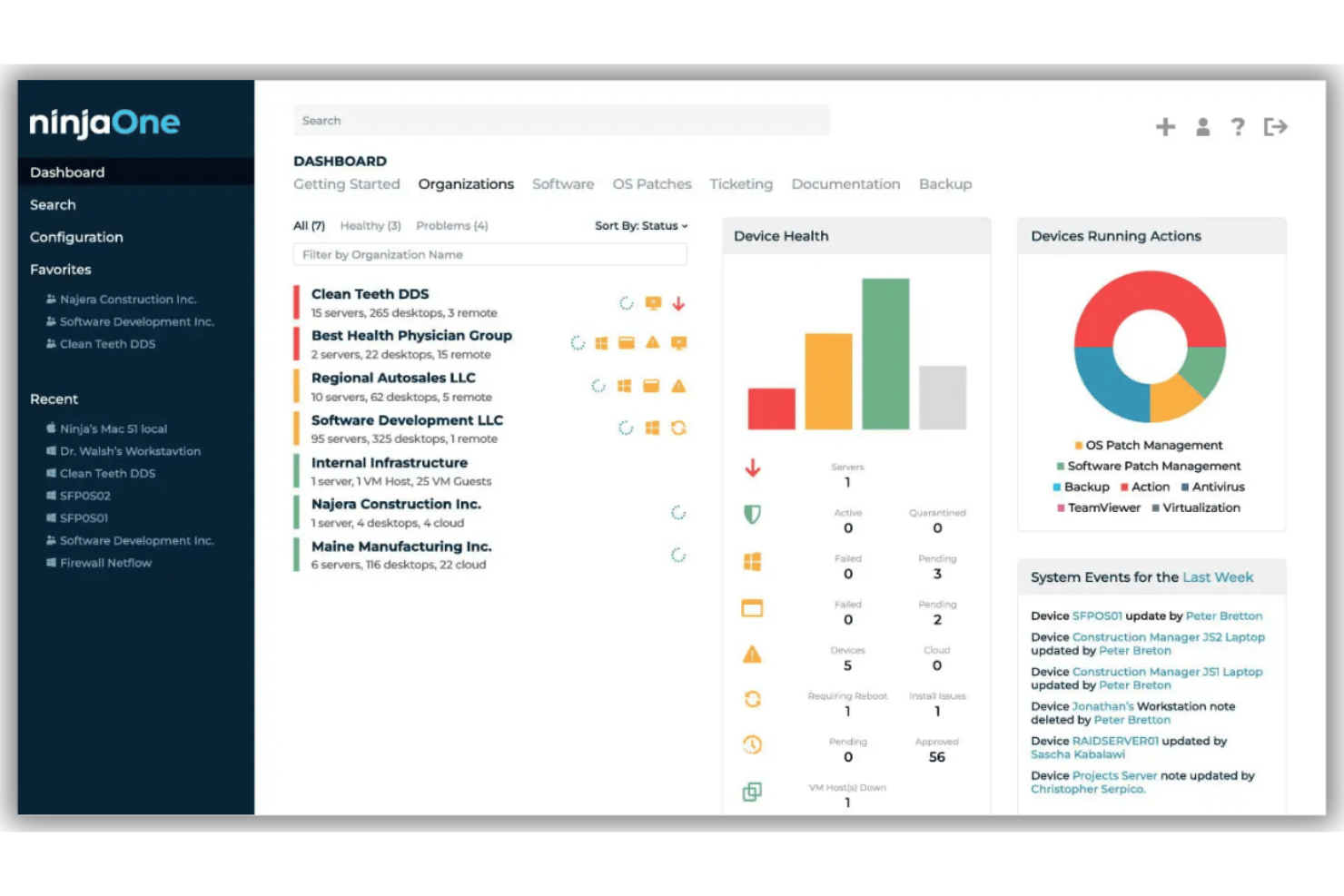Open RAIDSERVER01 device link in System Events
This screenshot has width=1344, height=896.
pos(1115,742)
